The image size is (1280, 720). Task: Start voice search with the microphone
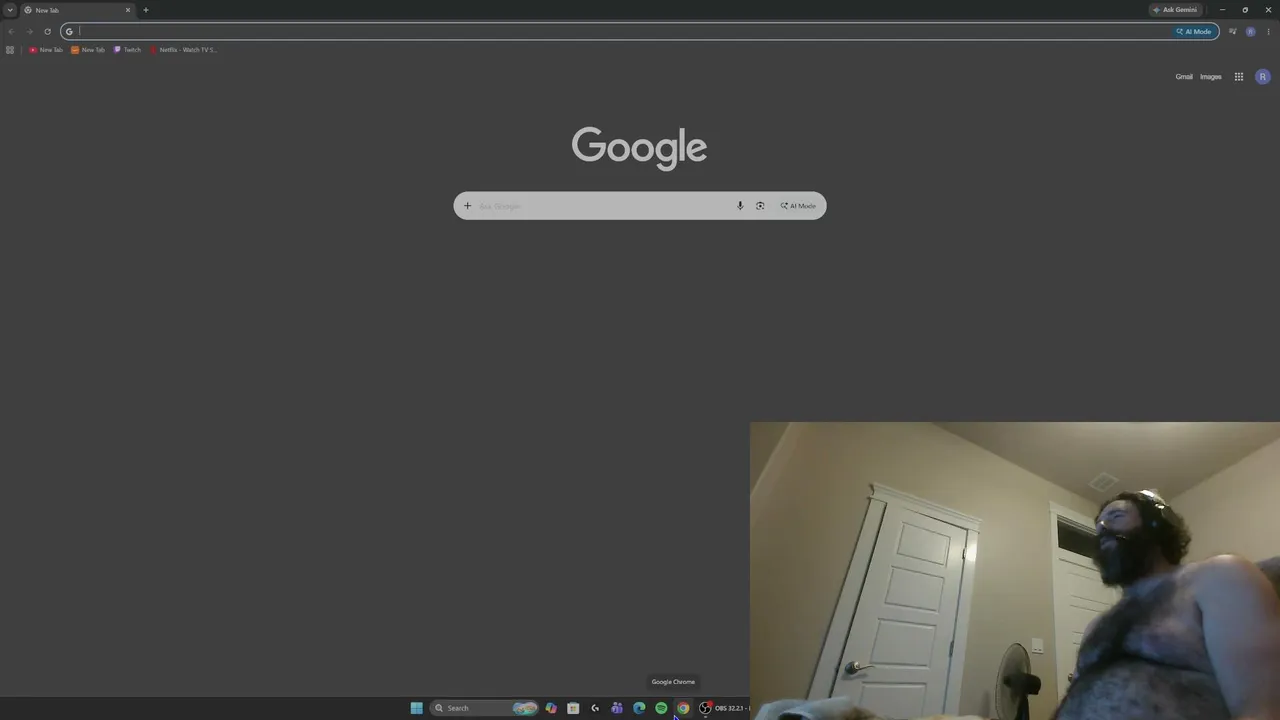coord(740,206)
